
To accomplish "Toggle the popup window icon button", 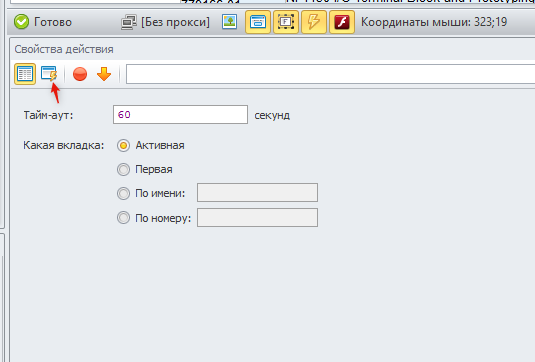I will (258, 22).
